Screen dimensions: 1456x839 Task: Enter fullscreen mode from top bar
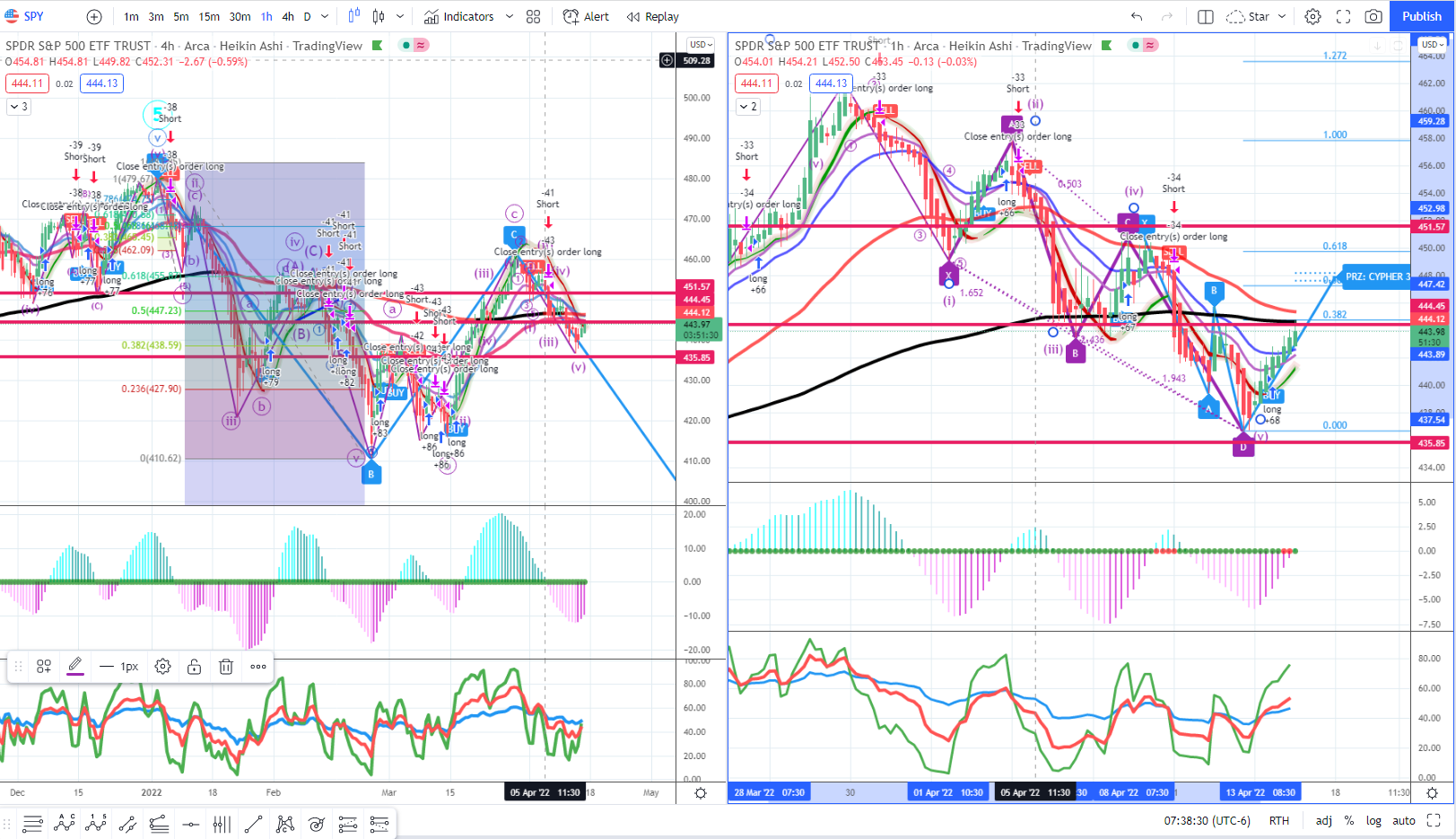pos(1343,16)
